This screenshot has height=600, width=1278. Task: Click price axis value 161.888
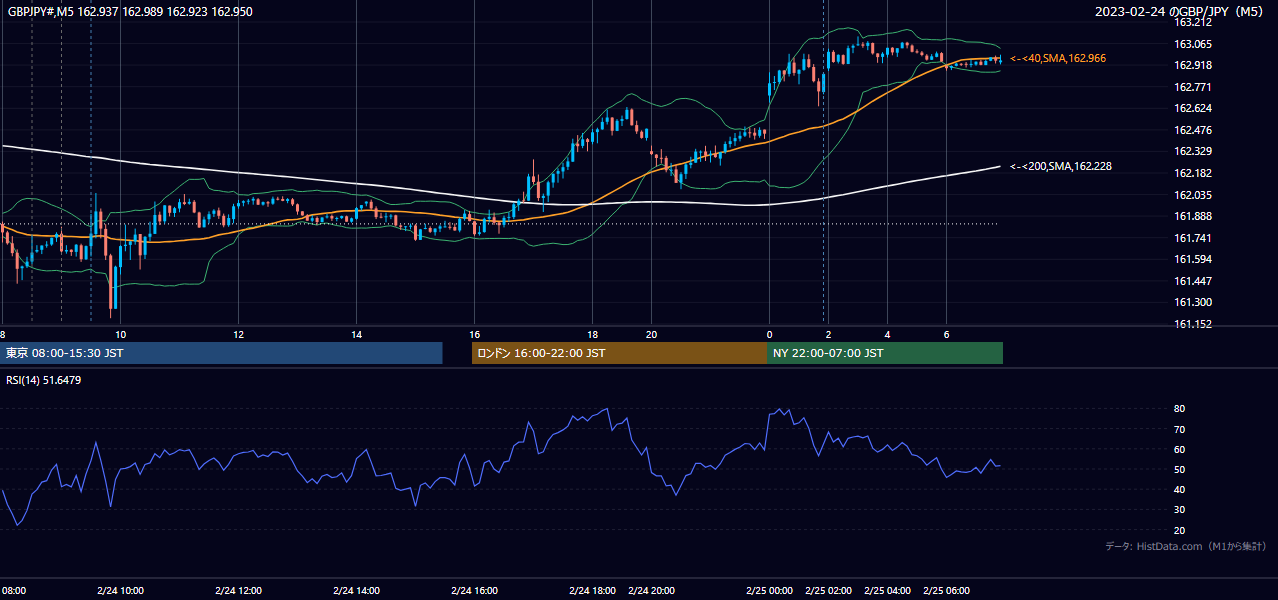(1193, 216)
